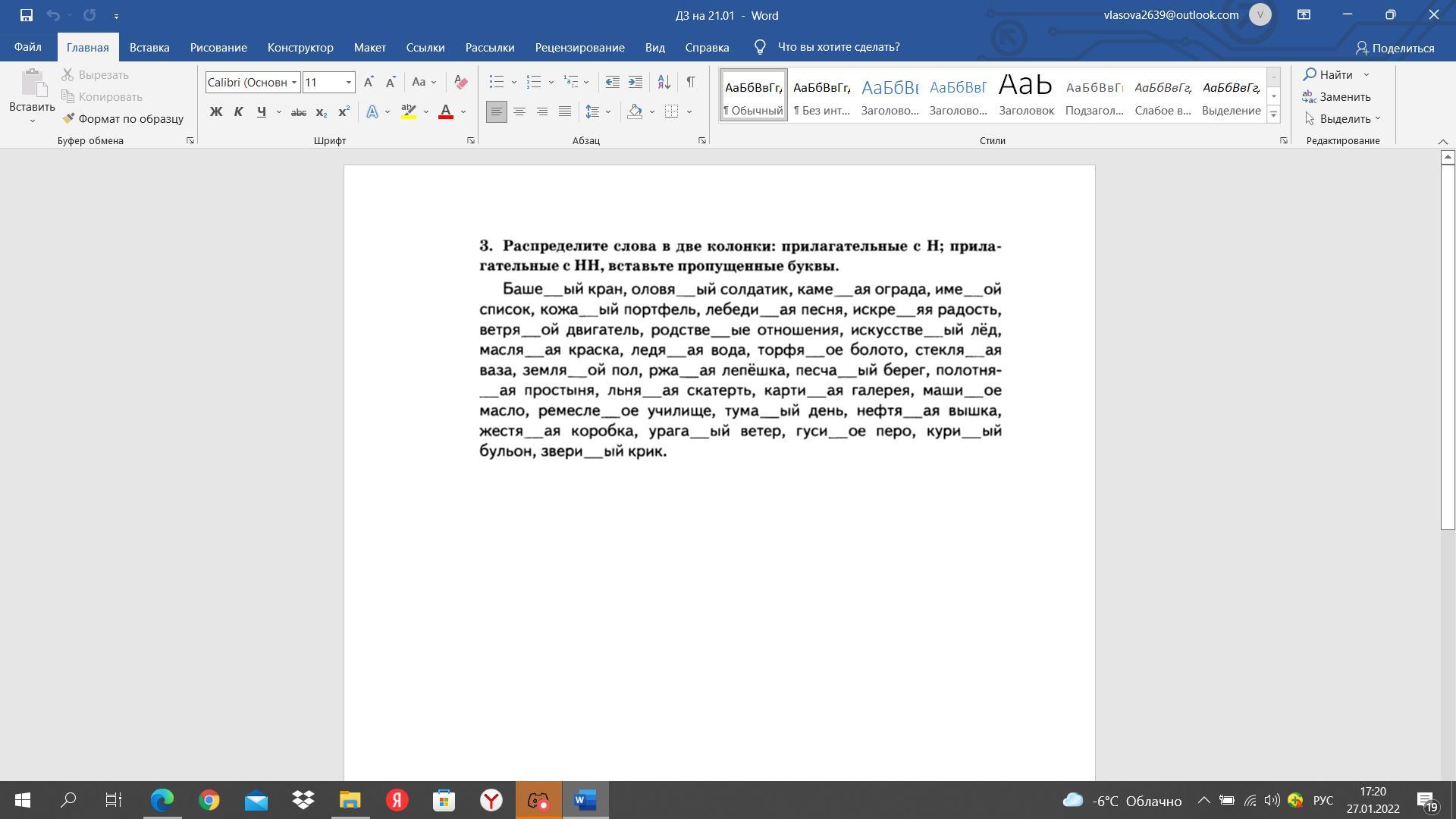
Task: Justify the text using the alignment icon
Action: tap(565, 112)
